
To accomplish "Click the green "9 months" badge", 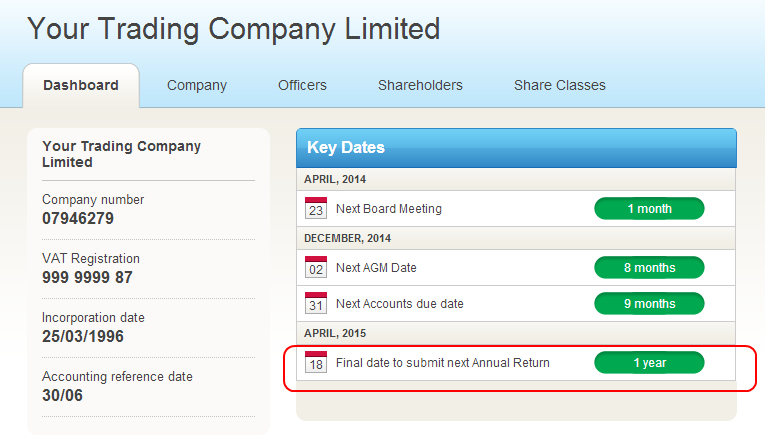I will (649, 303).
